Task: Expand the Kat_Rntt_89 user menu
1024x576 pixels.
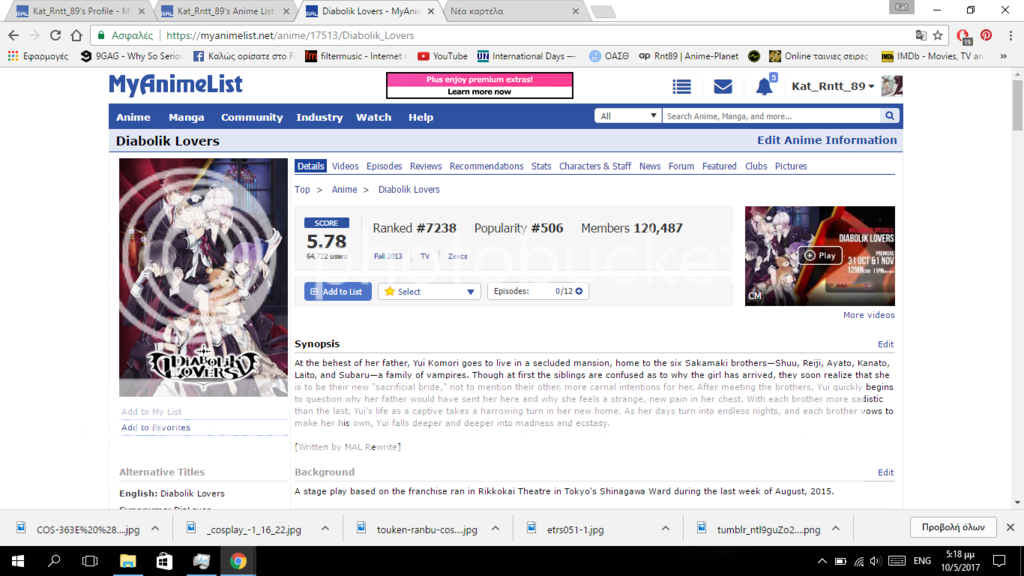Action: coord(833,86)
